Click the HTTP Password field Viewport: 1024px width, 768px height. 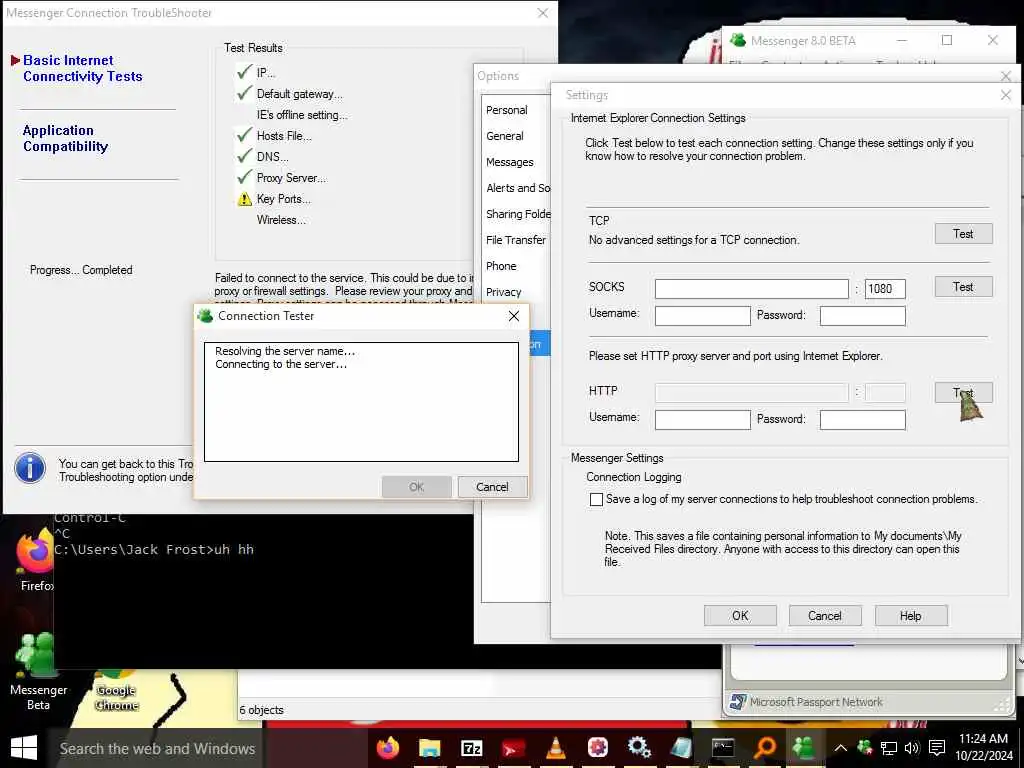click(x=863, y=420)
